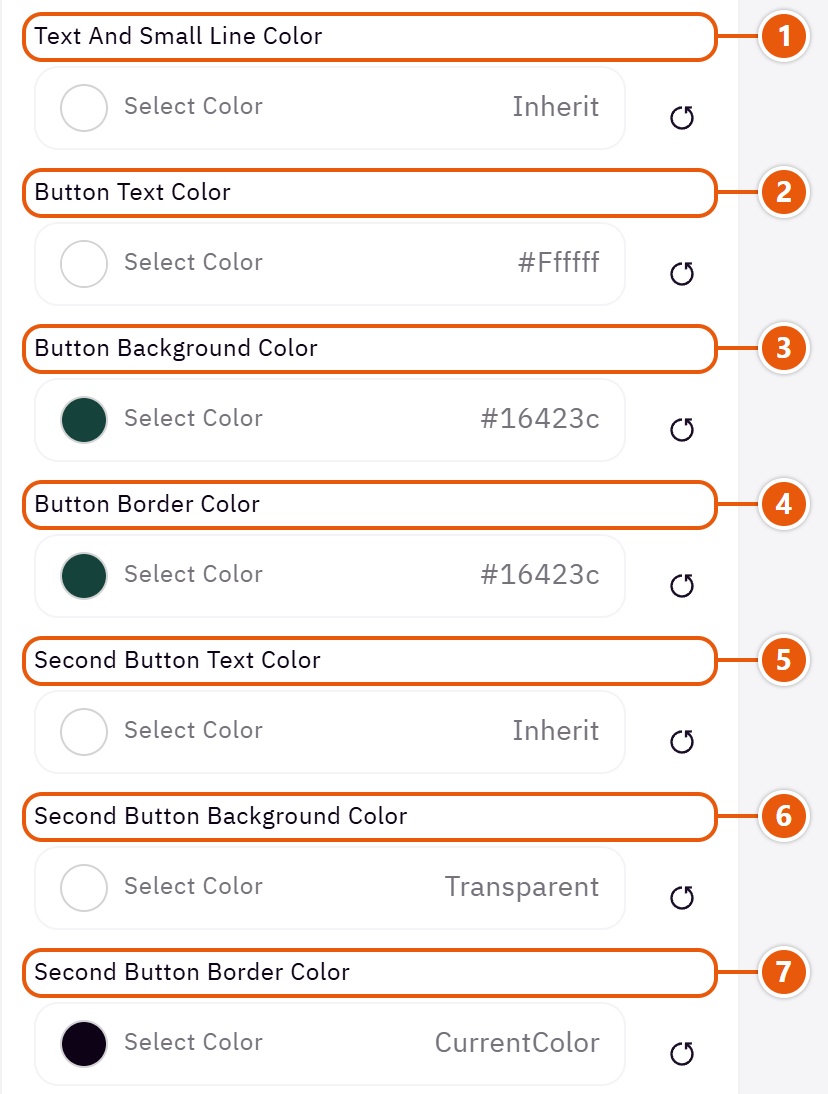The height and width of the screenshot is (1094, 828).
Task: Edit the #Ffffff hex value field
Action: (558, 262)
